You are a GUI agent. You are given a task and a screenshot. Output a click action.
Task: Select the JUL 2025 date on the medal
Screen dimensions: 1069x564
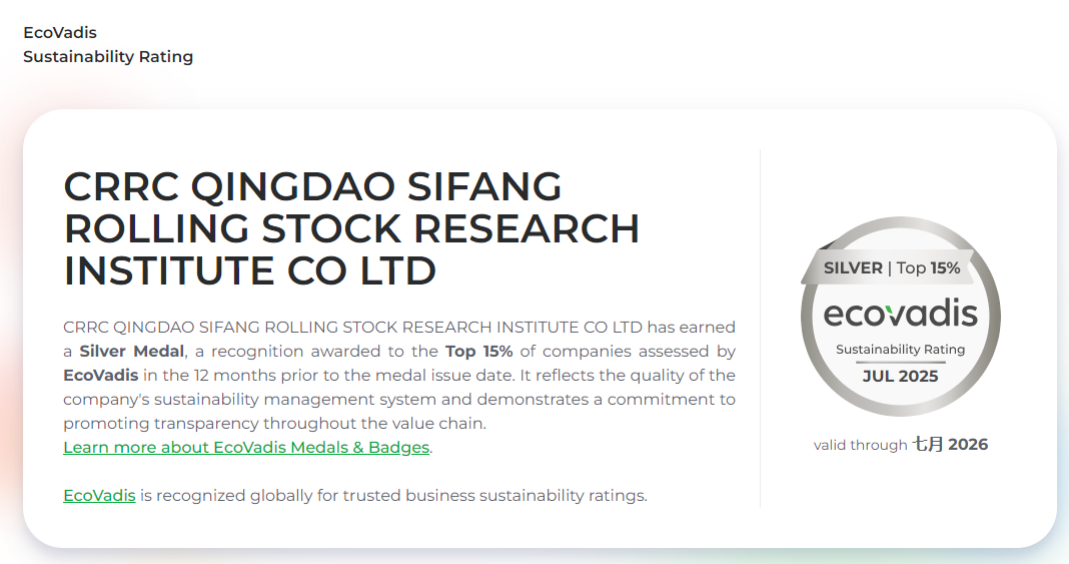900,376
